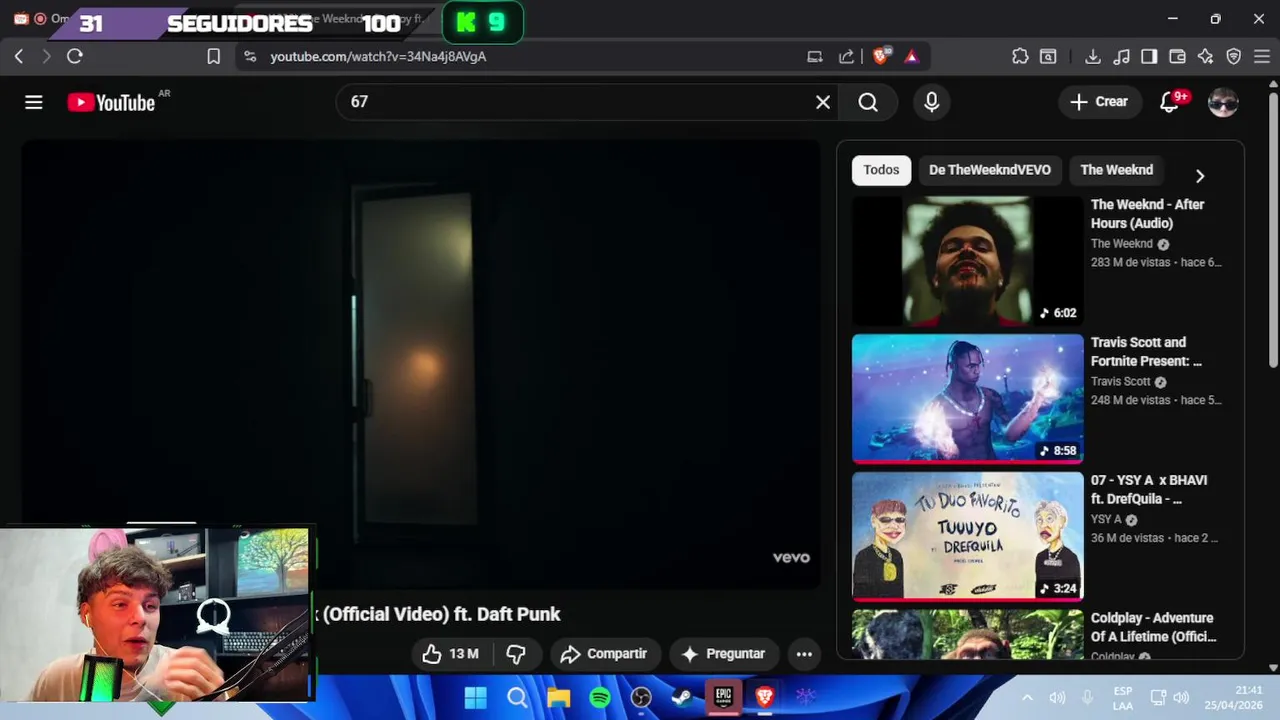Open Steam from taskbar
The height and width of the screenshot is (720, 1280).
tap(681, 697)
